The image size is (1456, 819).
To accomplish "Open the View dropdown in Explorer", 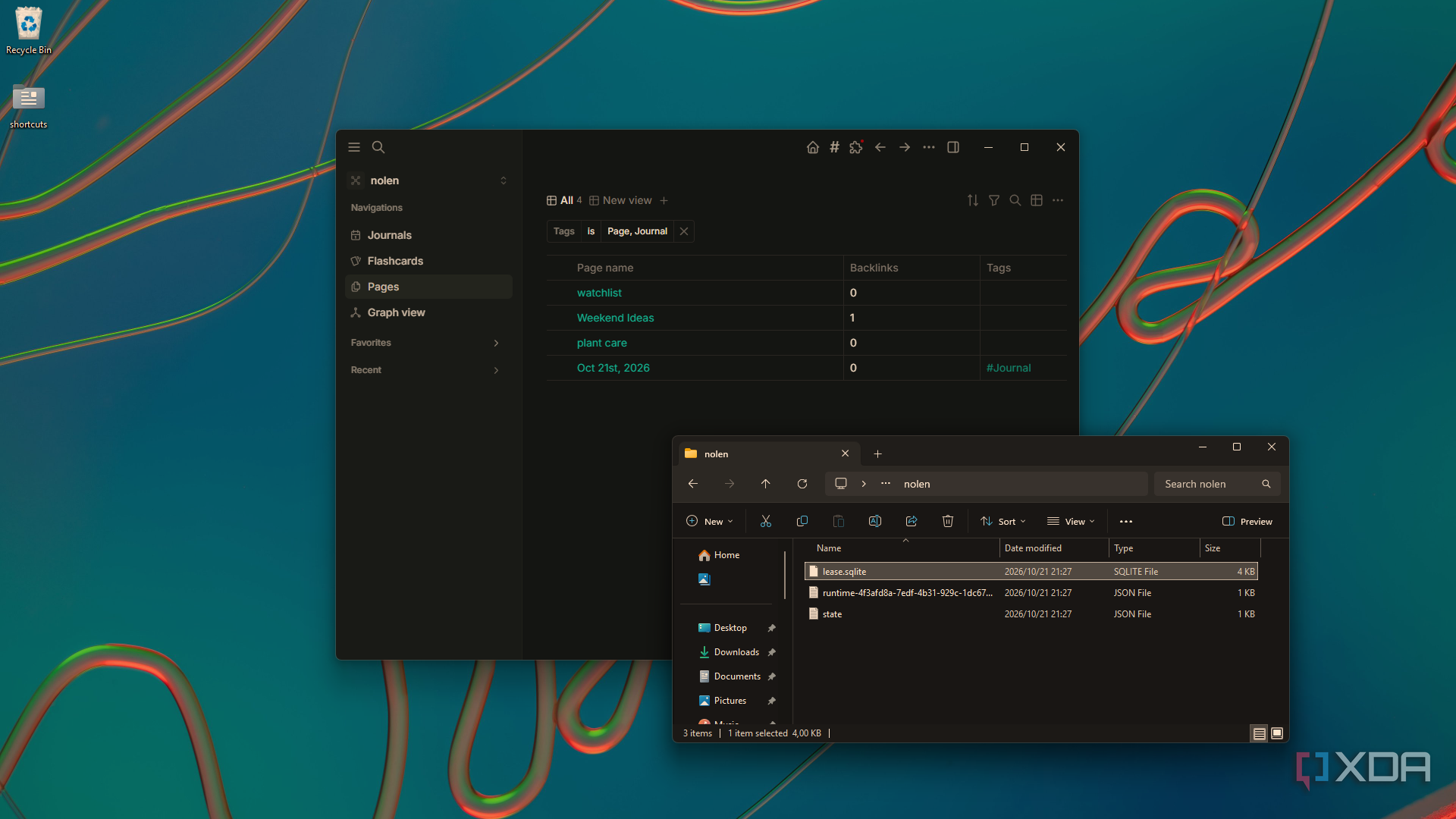I will (x=1071, y=522).
